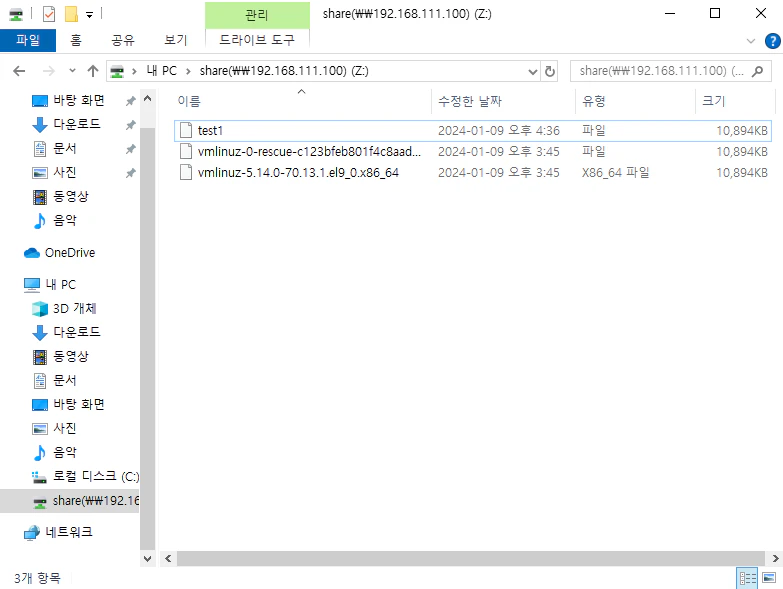This screenshot has height=589, width=783.
Task: Click the network drive icon in title bar
Action: click(x=16, y=14)
